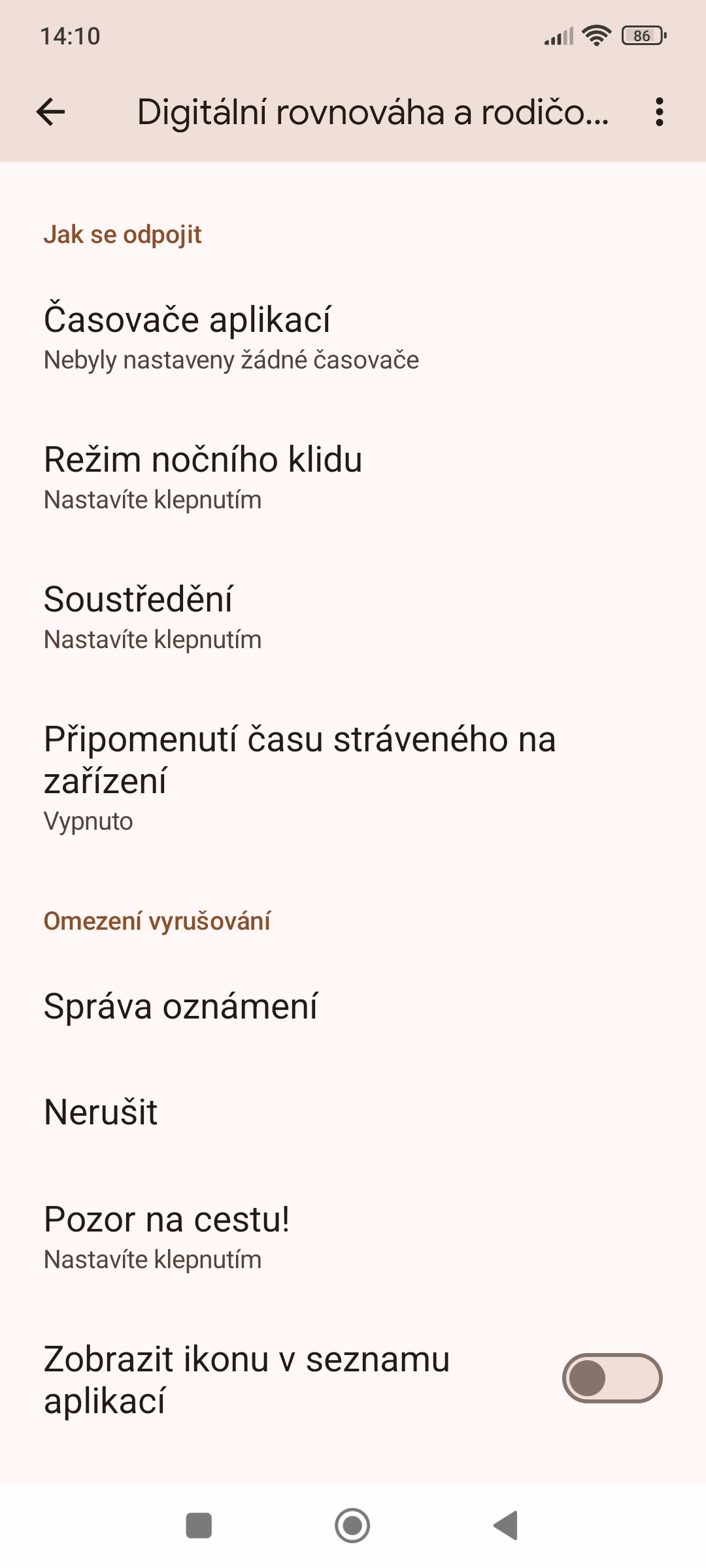Tap the circular home navigation button
Screen dimensions: 706x1568
point(352,1526)
